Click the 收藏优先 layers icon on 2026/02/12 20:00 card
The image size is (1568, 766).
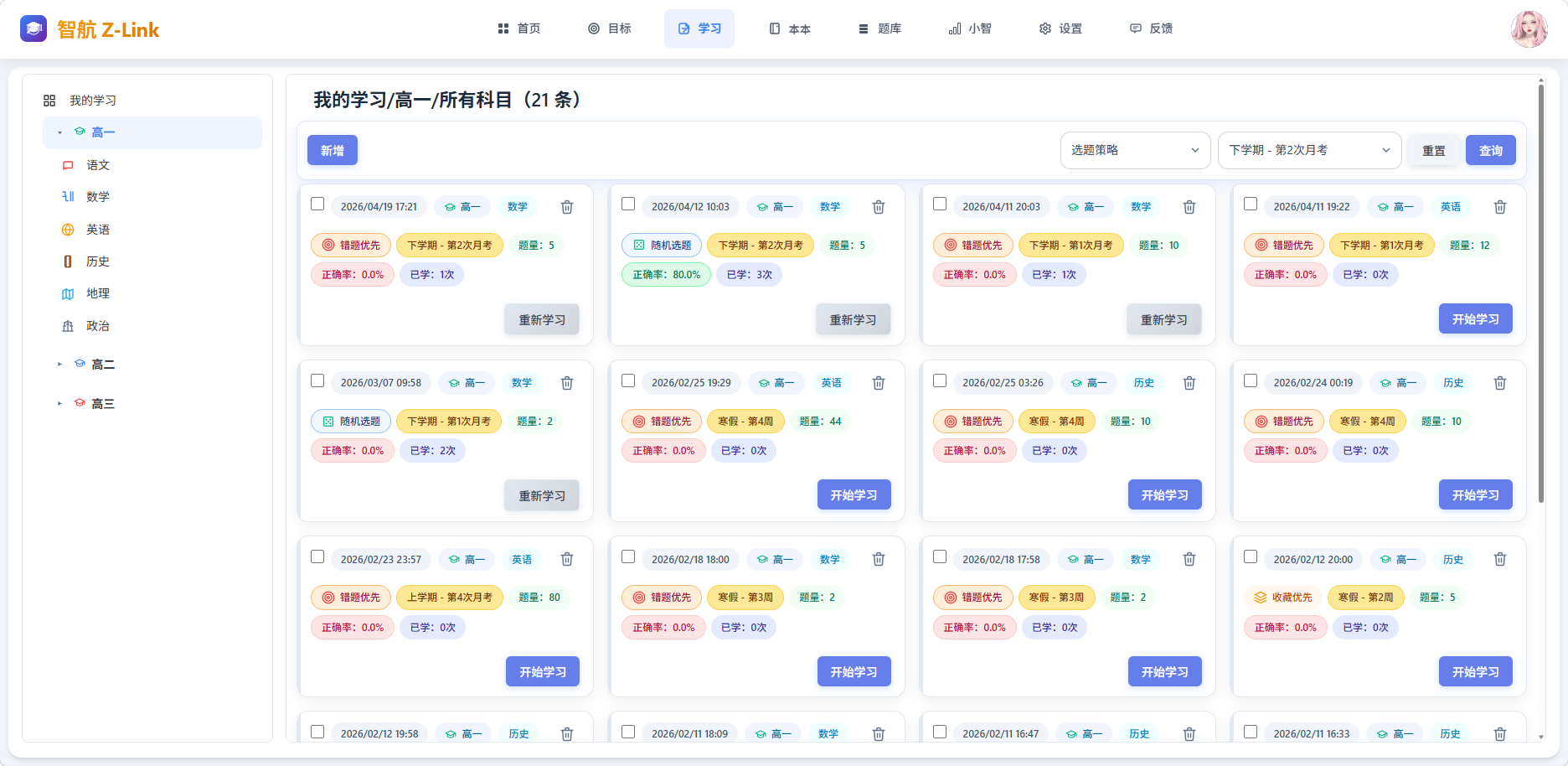tap(1261, 598)
